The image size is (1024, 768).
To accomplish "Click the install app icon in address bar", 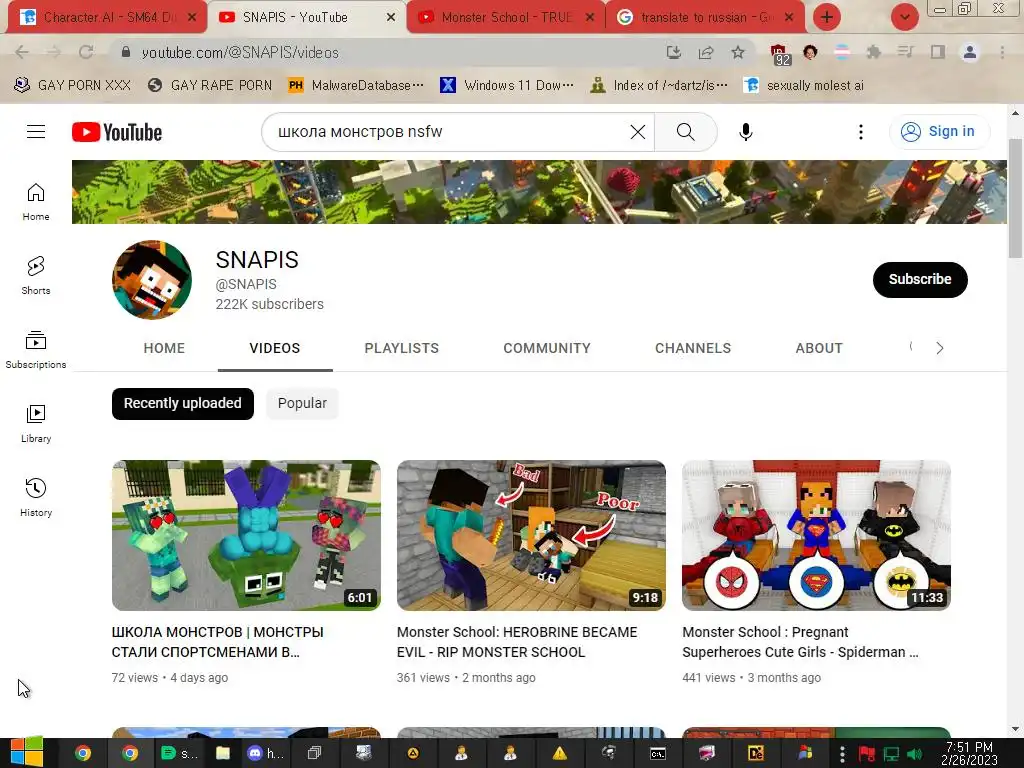I will [673, 52].
